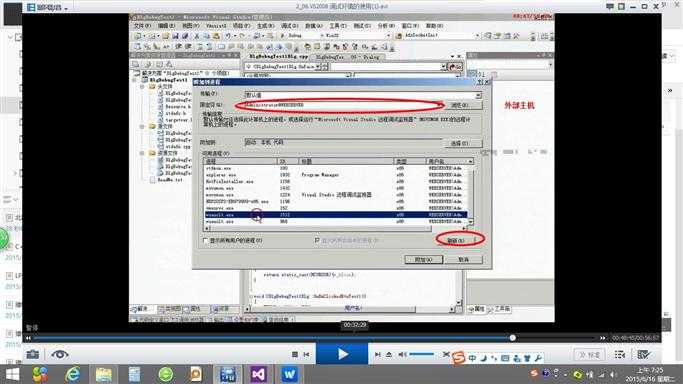Click the Sogou S logo on IME bar

[458, 358]
